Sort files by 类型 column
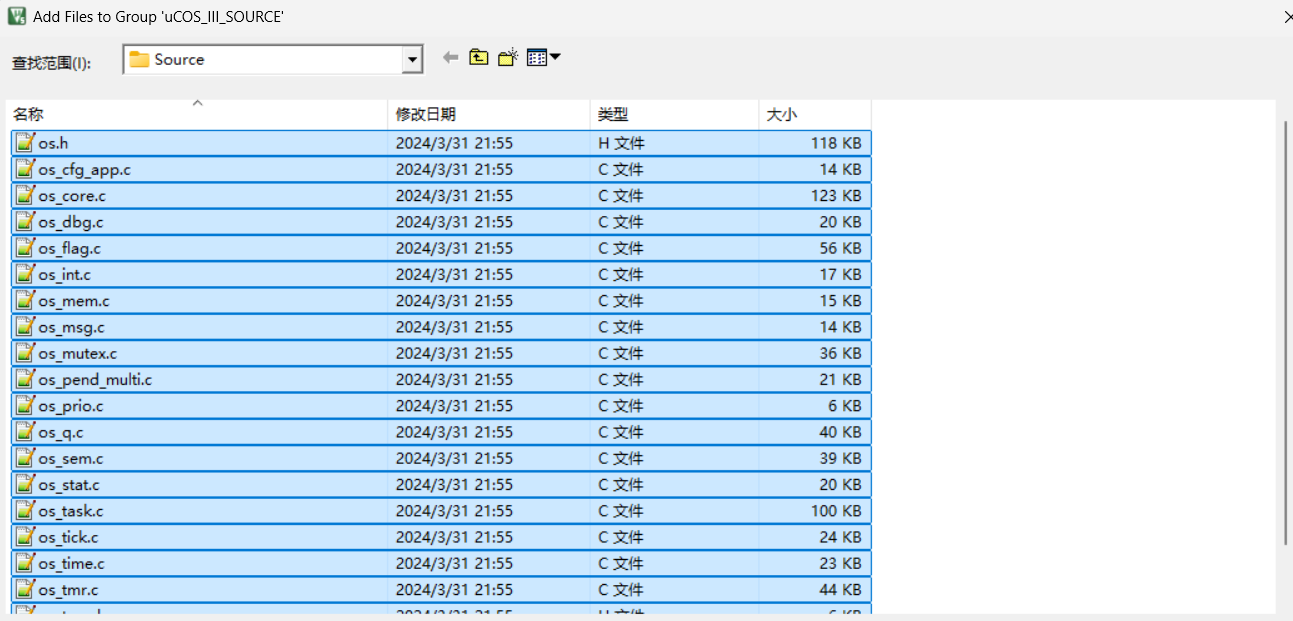This screenshot has width=1293, height=621. point(674,114)
